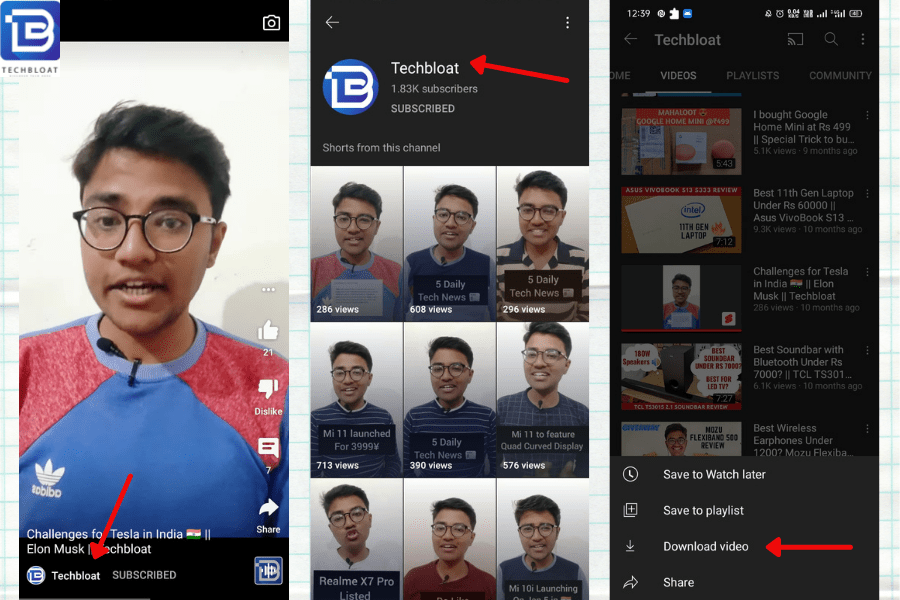Click 'I bought Google Home Mini' video title
Screen dimensions: 900x600
click(x=804, y=127)
